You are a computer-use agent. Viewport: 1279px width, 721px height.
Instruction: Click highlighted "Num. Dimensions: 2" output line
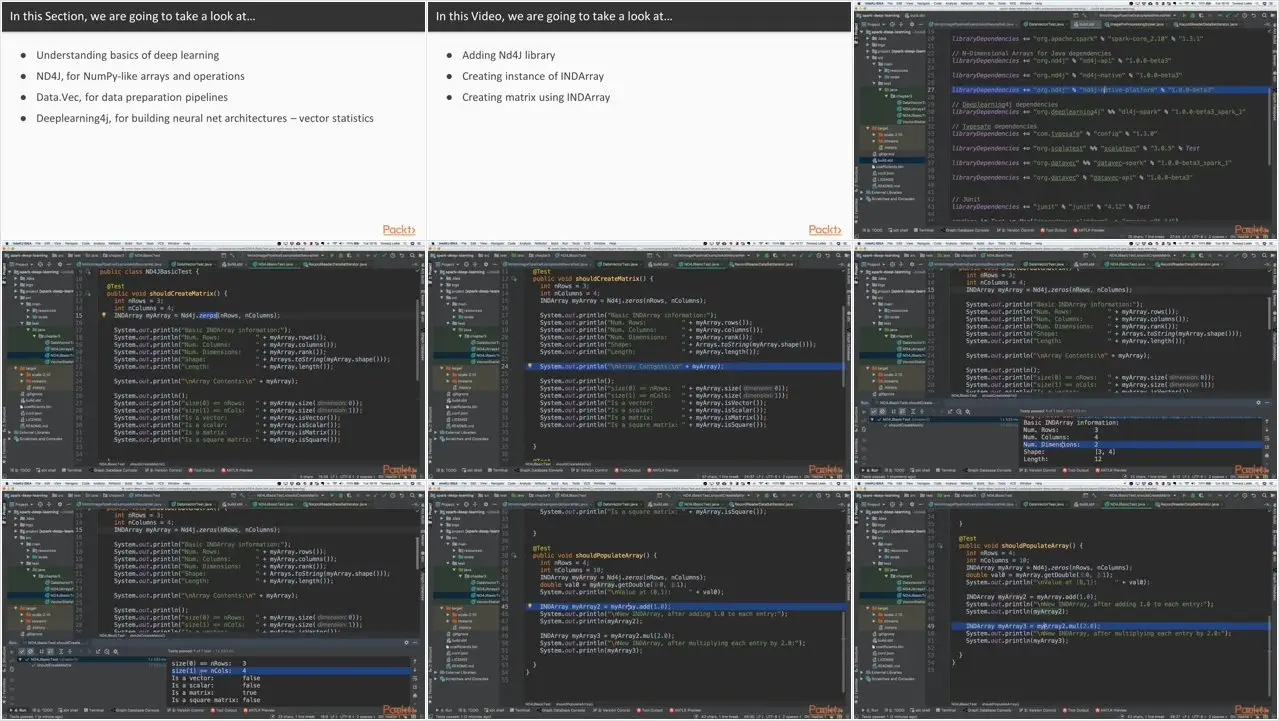pyautogui.click(x=1143, y=444)
